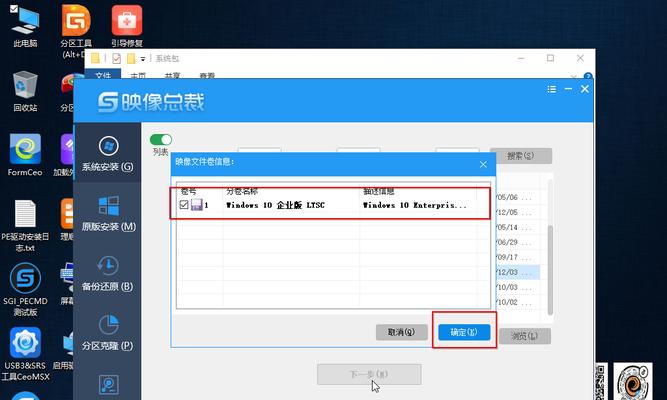Toggle the 列表 green switch
This screenshot has width=667, height=400.
click(x=161, y=140)
